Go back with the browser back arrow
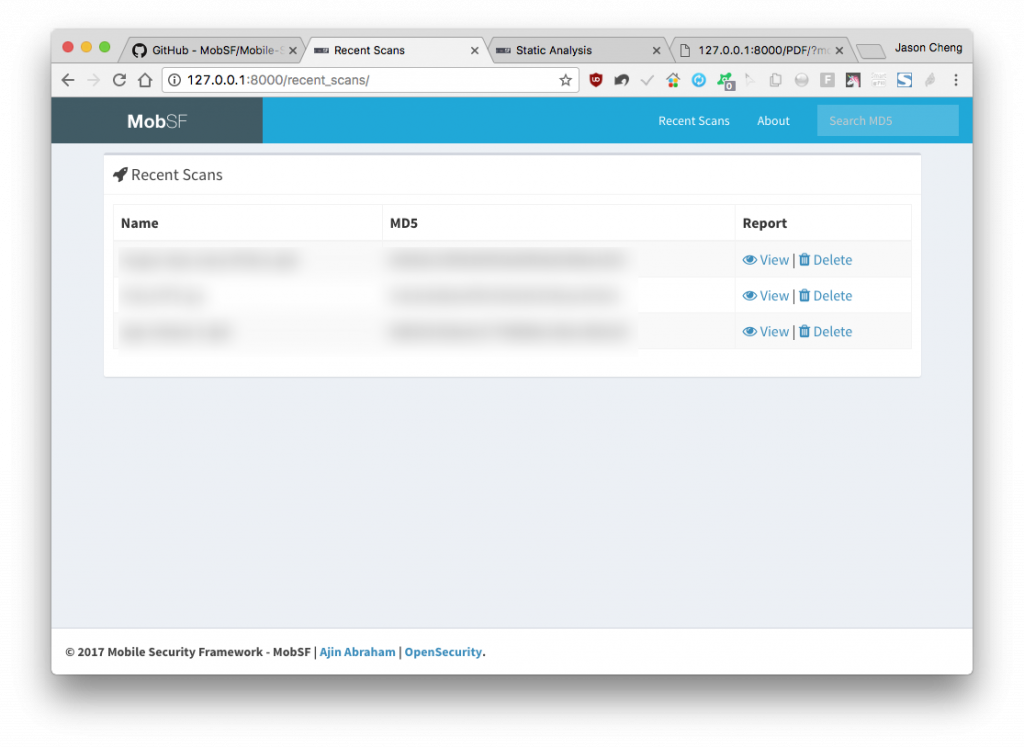The image size is (1024, 748). point(68,80)
